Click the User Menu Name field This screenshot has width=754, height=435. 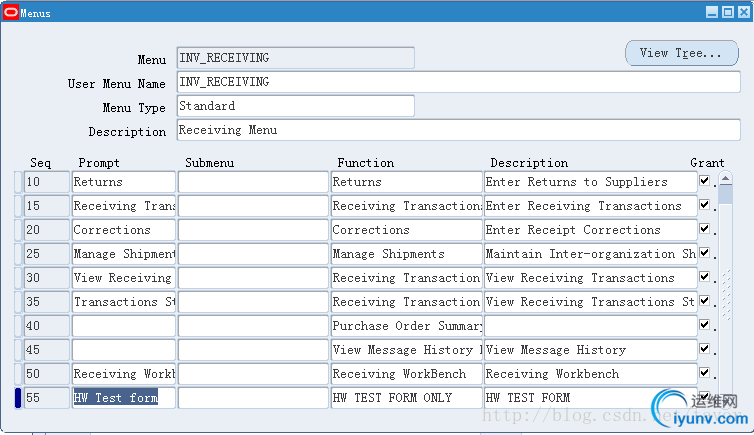[x=460, y=82]
